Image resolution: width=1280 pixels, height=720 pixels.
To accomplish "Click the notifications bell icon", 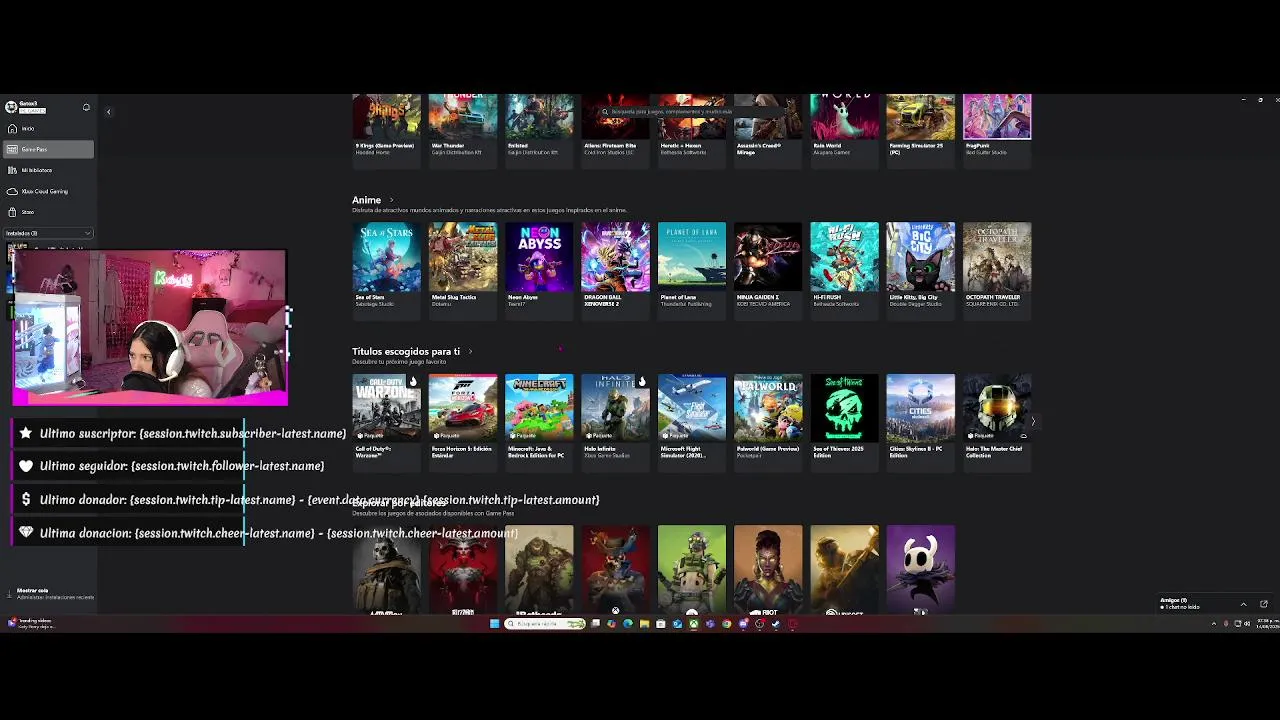I will click(x=86, y=107).
